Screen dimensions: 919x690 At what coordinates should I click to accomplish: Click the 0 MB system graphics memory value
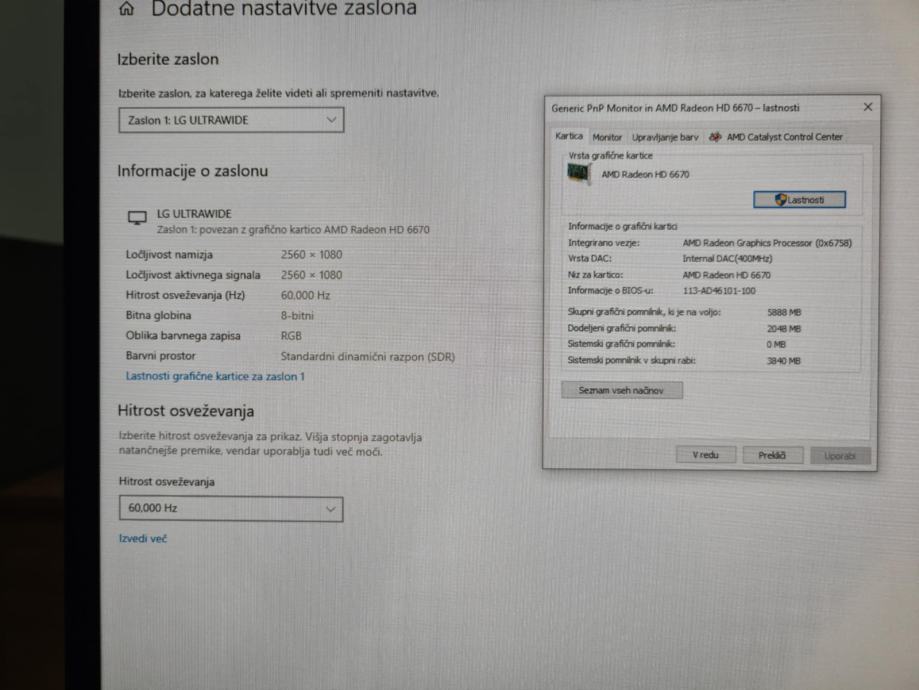click(776, 345)
